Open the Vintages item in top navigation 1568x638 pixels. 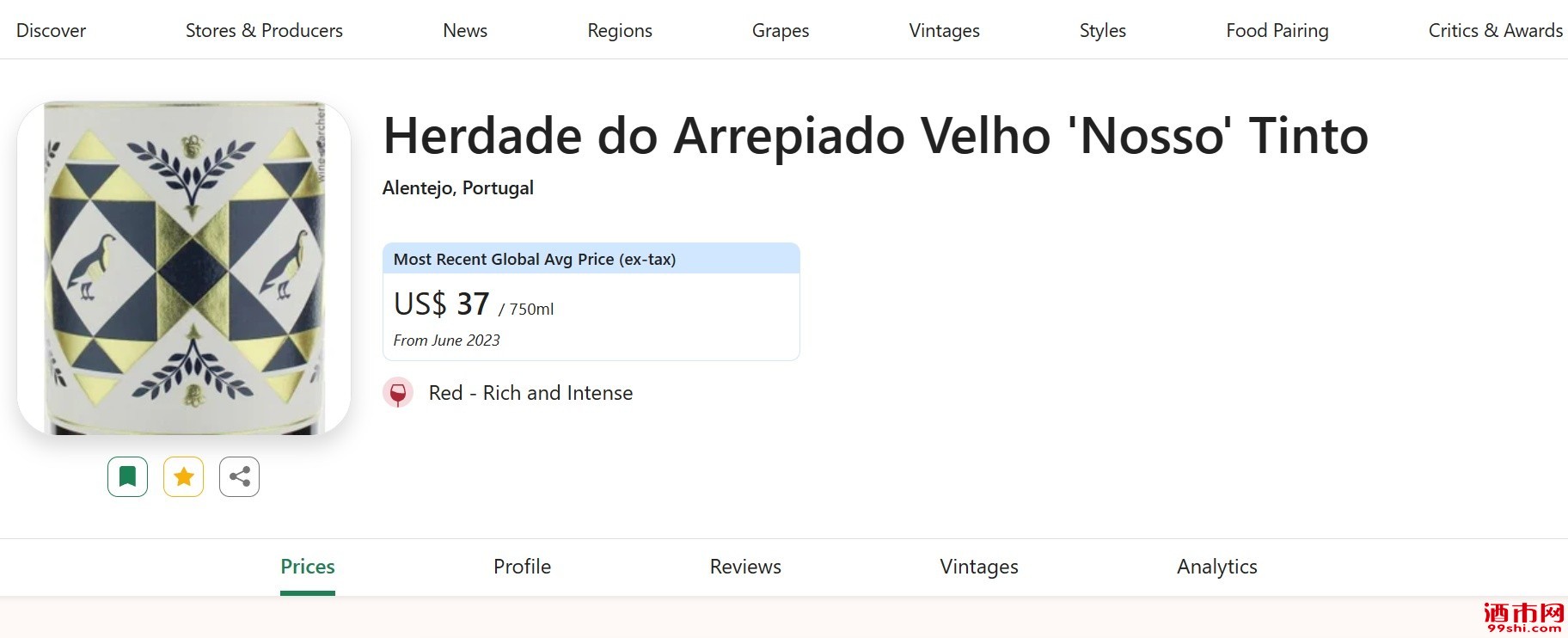944,30
